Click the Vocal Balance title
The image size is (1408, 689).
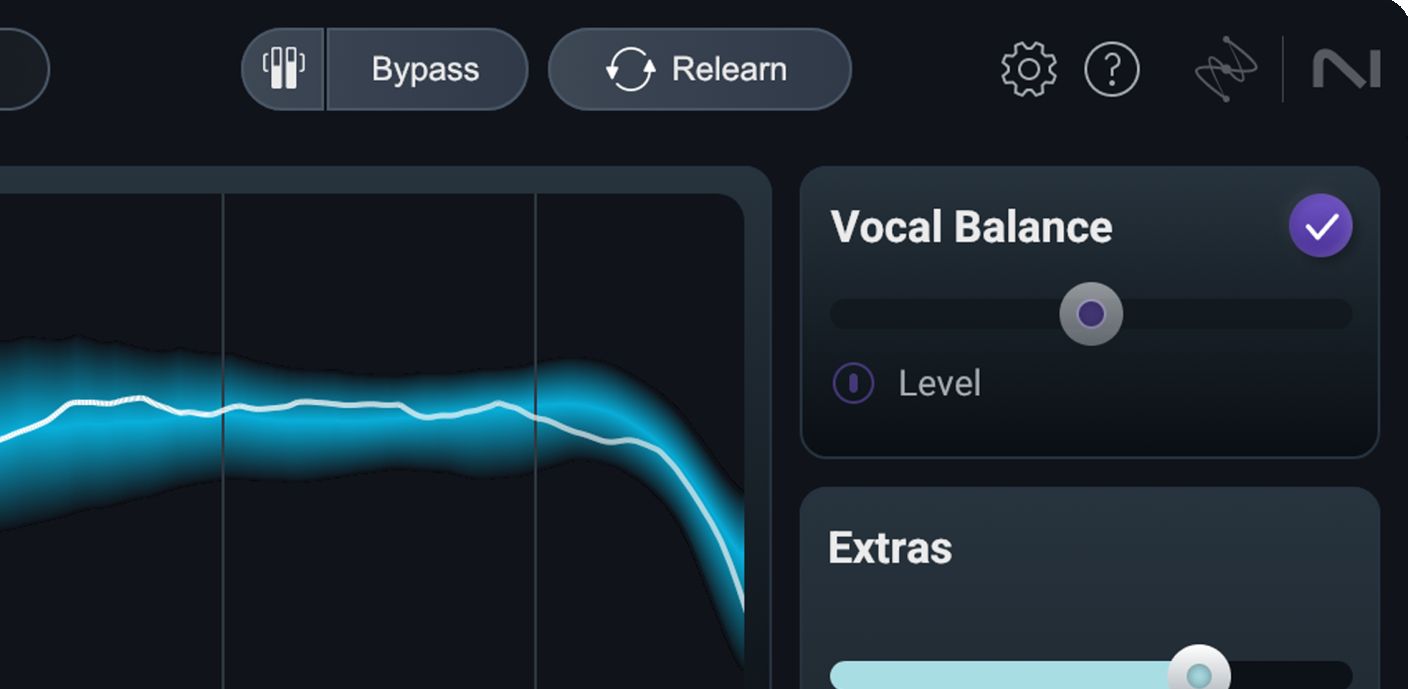tap(971, 227)
